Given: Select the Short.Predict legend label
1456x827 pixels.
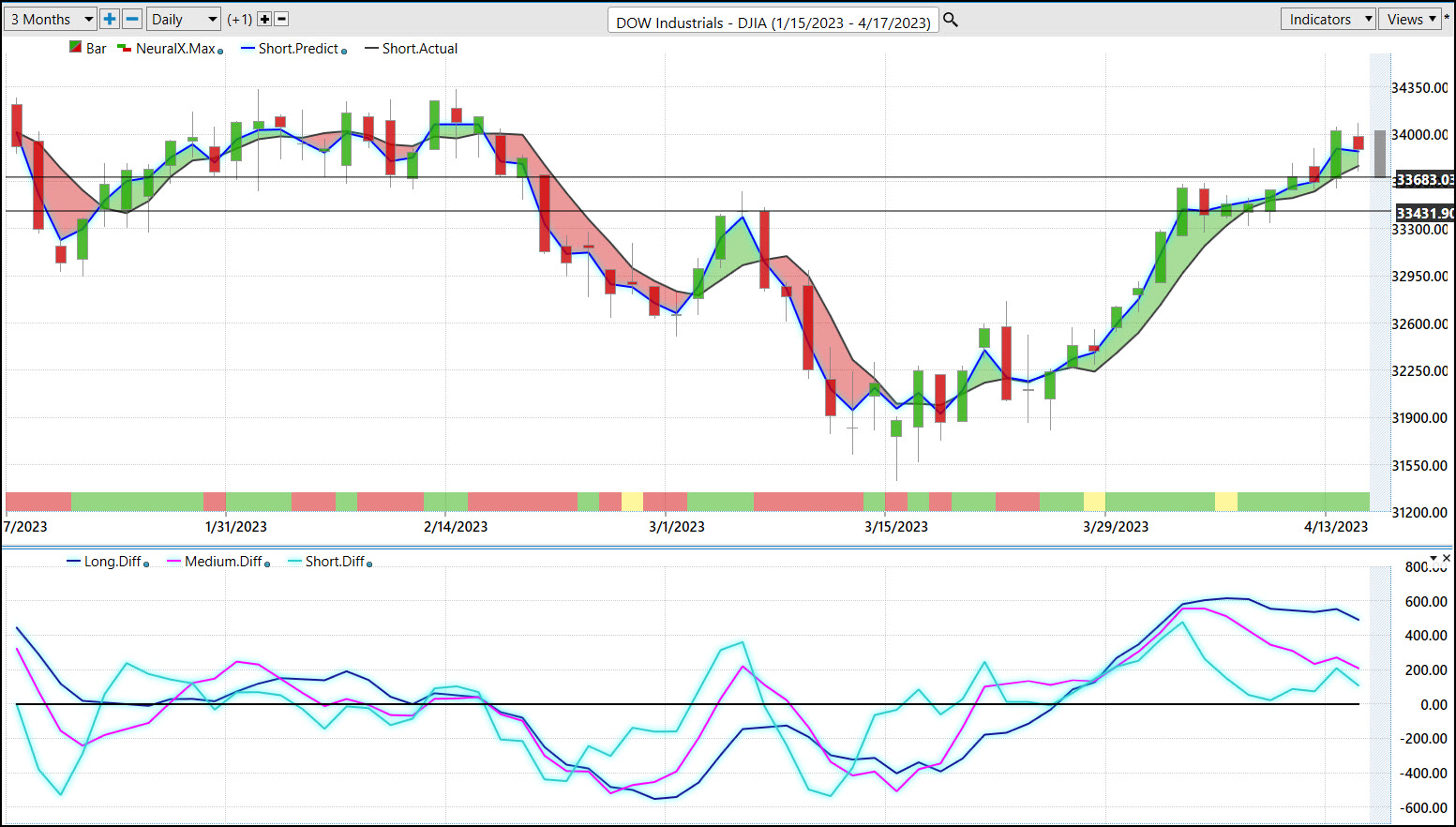Looking at the screenshot, I should 298,48.
